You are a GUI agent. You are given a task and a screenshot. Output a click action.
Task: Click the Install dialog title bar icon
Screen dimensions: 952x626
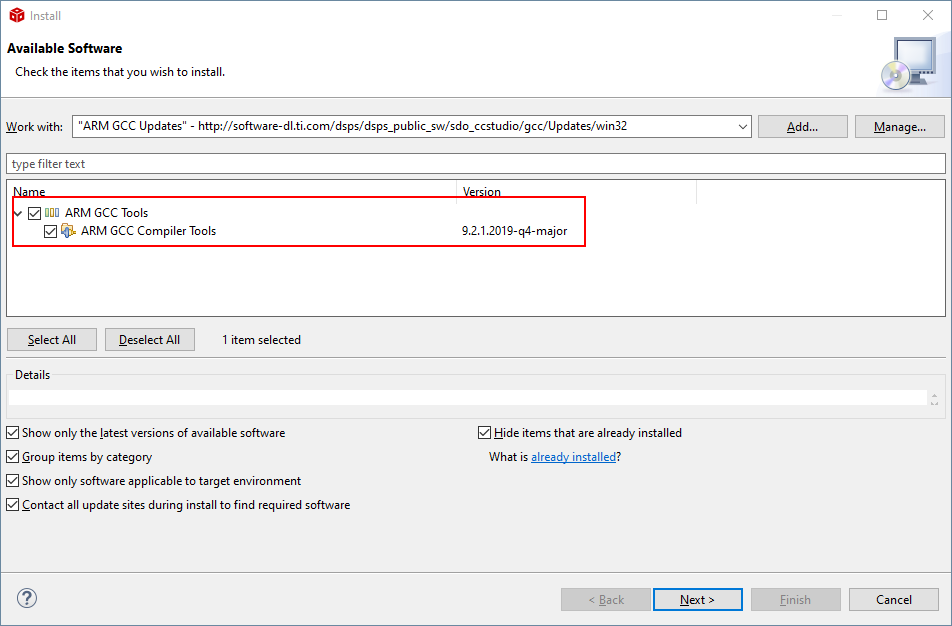pyautogui.click(x=16, y=15)
